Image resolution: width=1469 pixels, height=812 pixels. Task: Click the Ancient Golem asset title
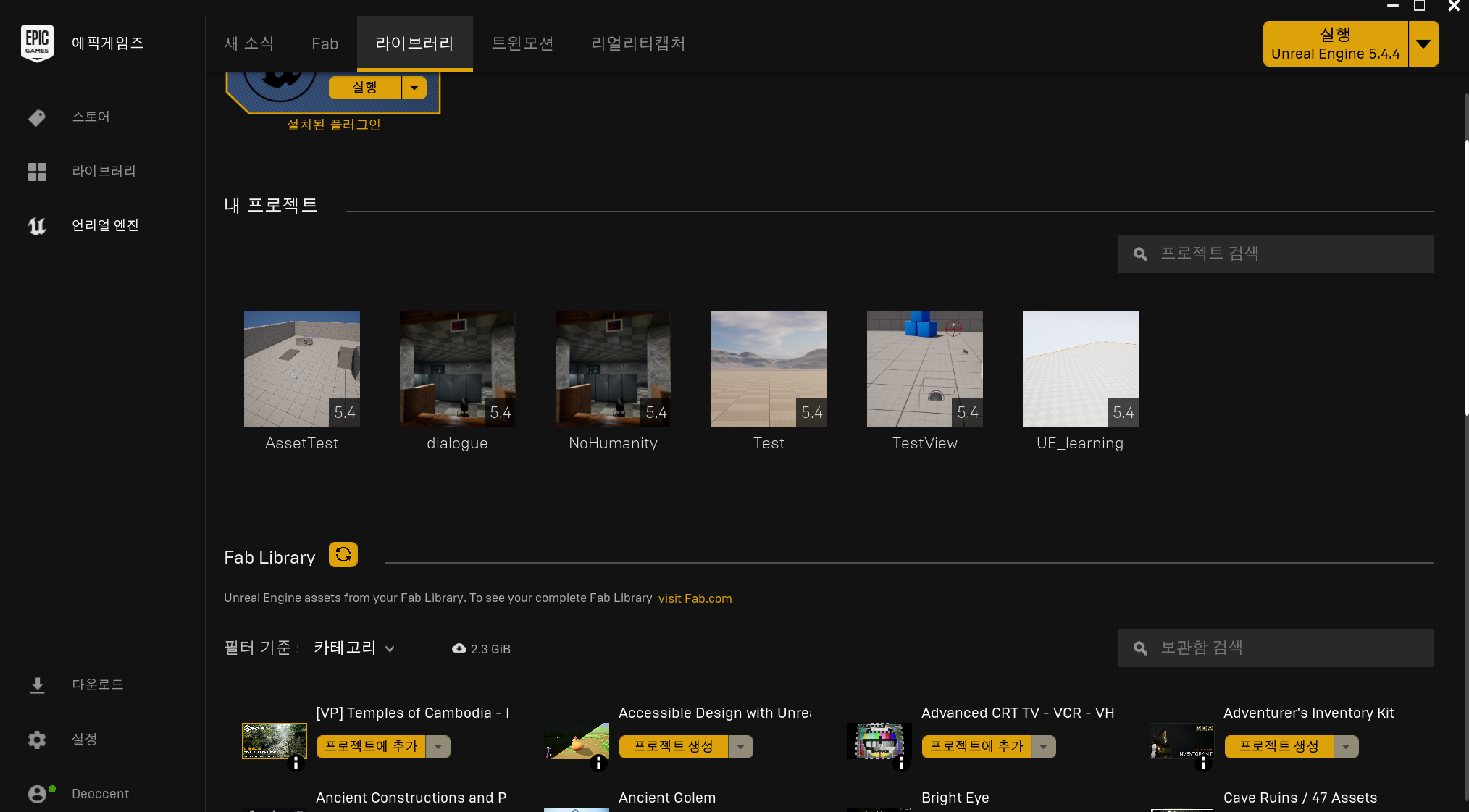pos(667,798)
